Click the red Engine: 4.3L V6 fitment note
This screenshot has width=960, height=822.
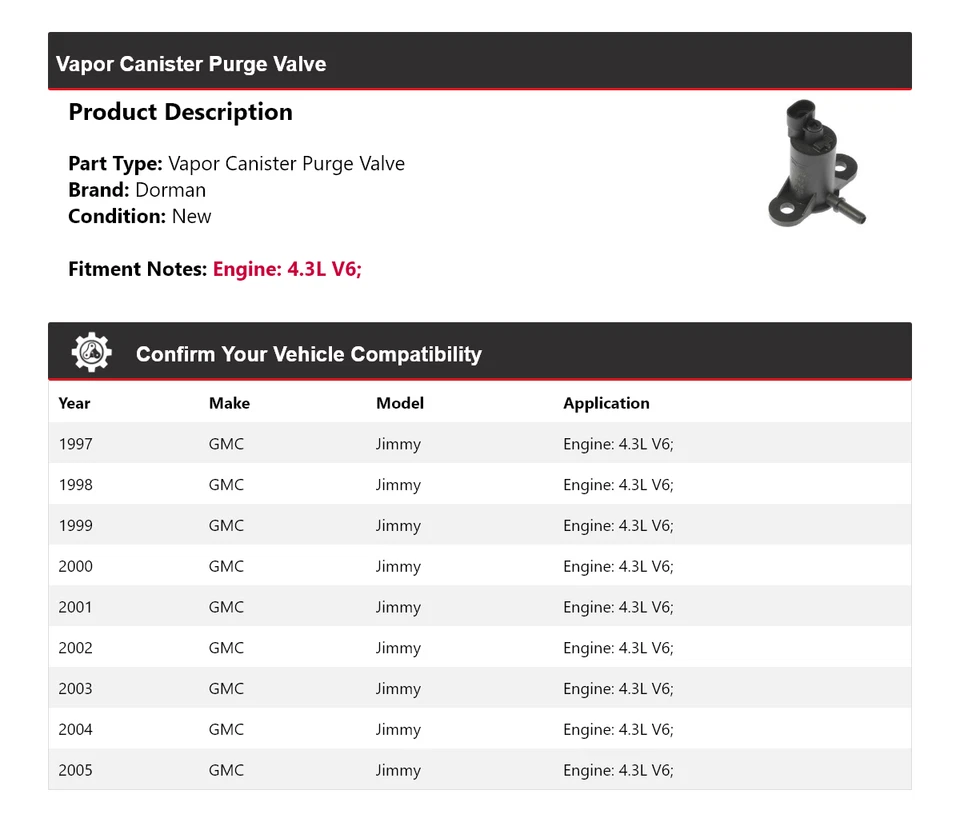pos(287,269)
